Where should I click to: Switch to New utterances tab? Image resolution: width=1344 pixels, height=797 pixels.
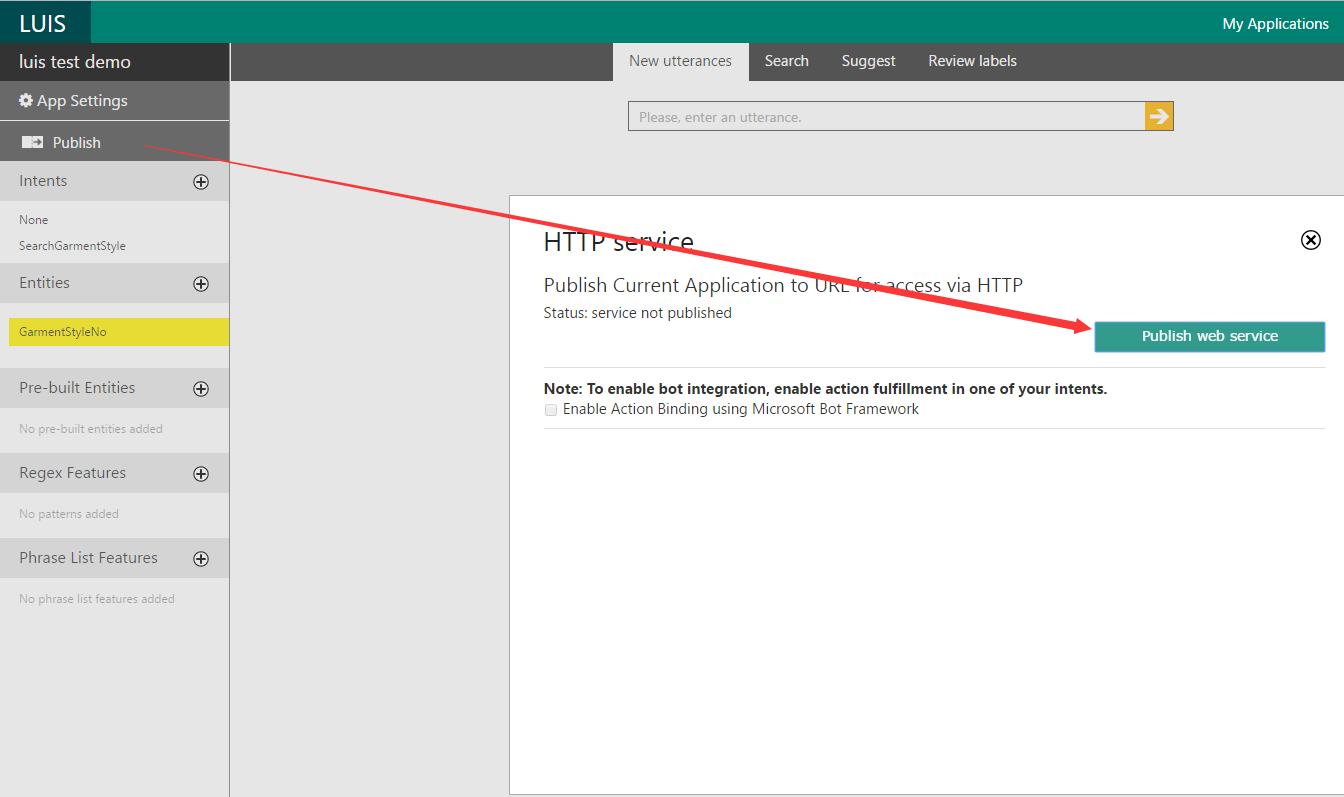(680, 61)
